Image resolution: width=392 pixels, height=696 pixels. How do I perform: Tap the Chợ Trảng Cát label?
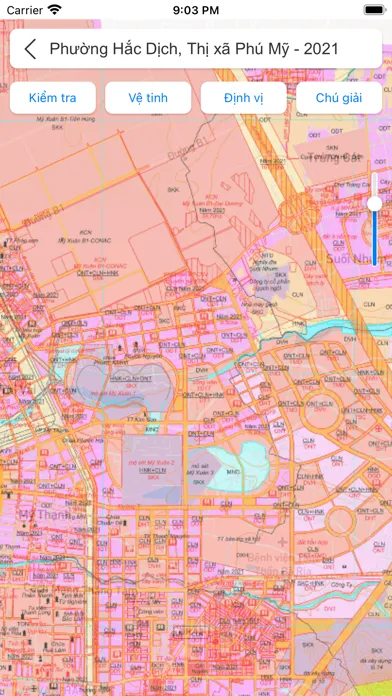[352, 184]
